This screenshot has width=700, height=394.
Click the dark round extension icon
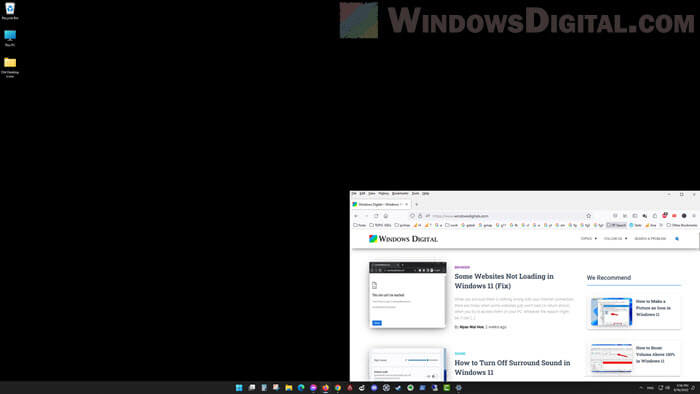pyautogui.click(x=684, y=216)
